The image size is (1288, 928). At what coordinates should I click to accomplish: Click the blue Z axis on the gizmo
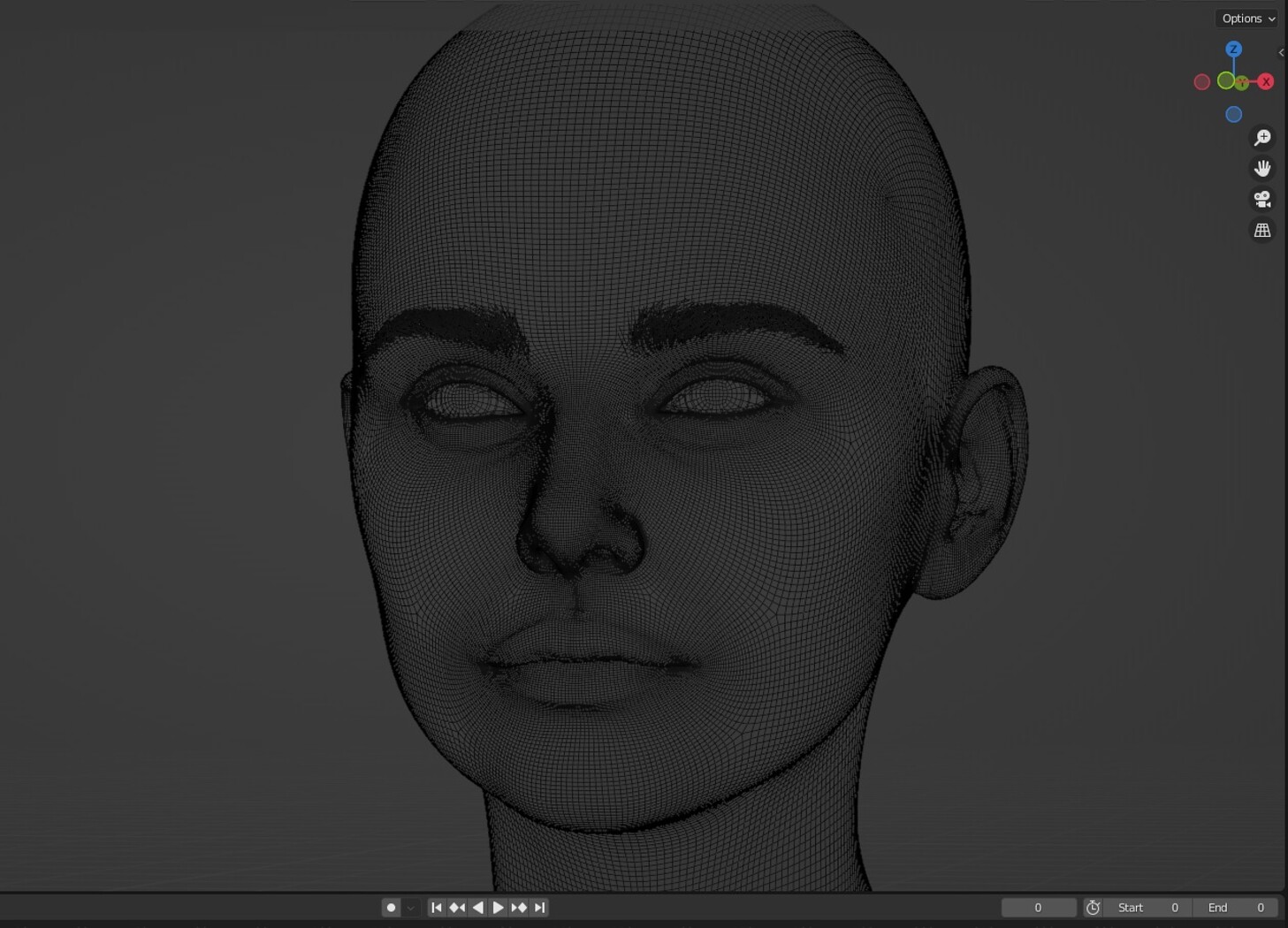coord(1233,49)
